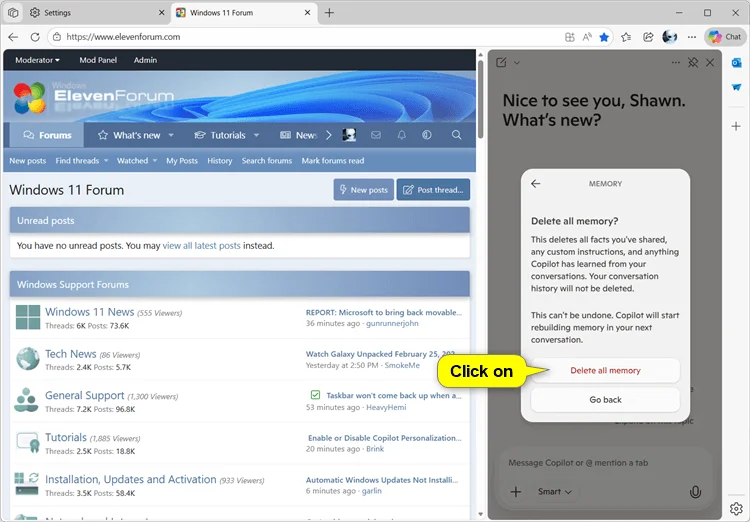The width and height of the screenshot is (750, 522).
Task: Open the My Posts link
Action: (x=182, y=161)
